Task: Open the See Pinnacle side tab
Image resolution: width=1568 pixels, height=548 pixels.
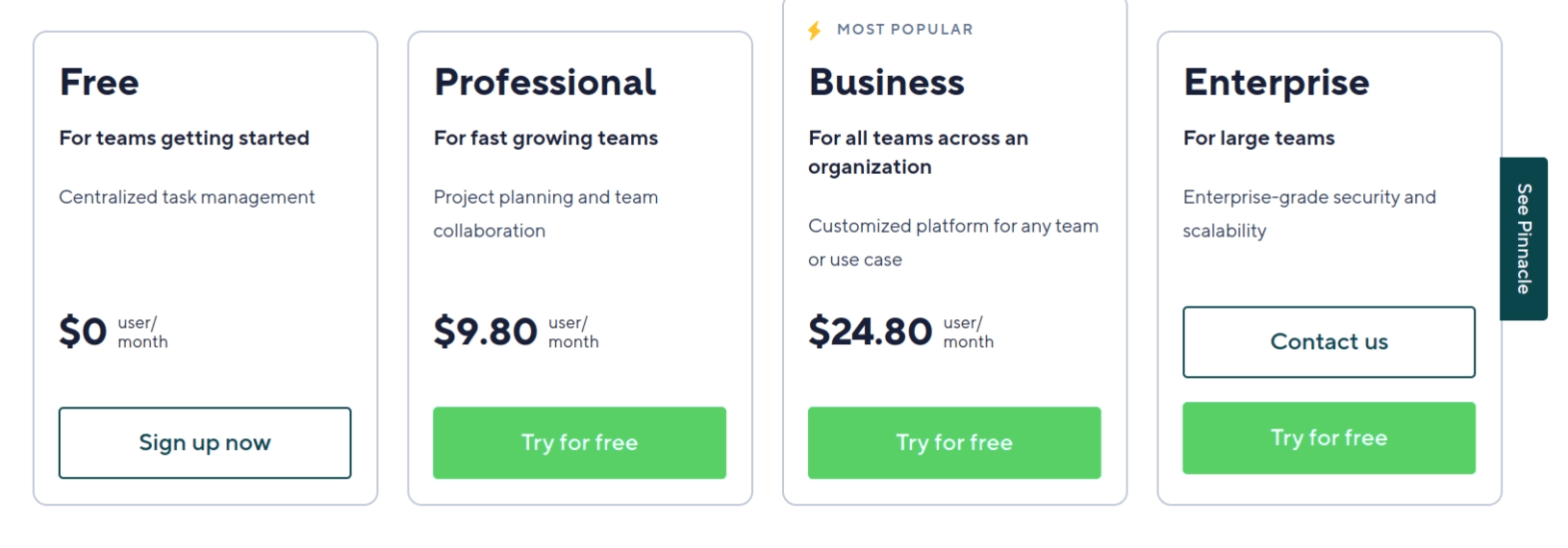Action: (1523, 238)
